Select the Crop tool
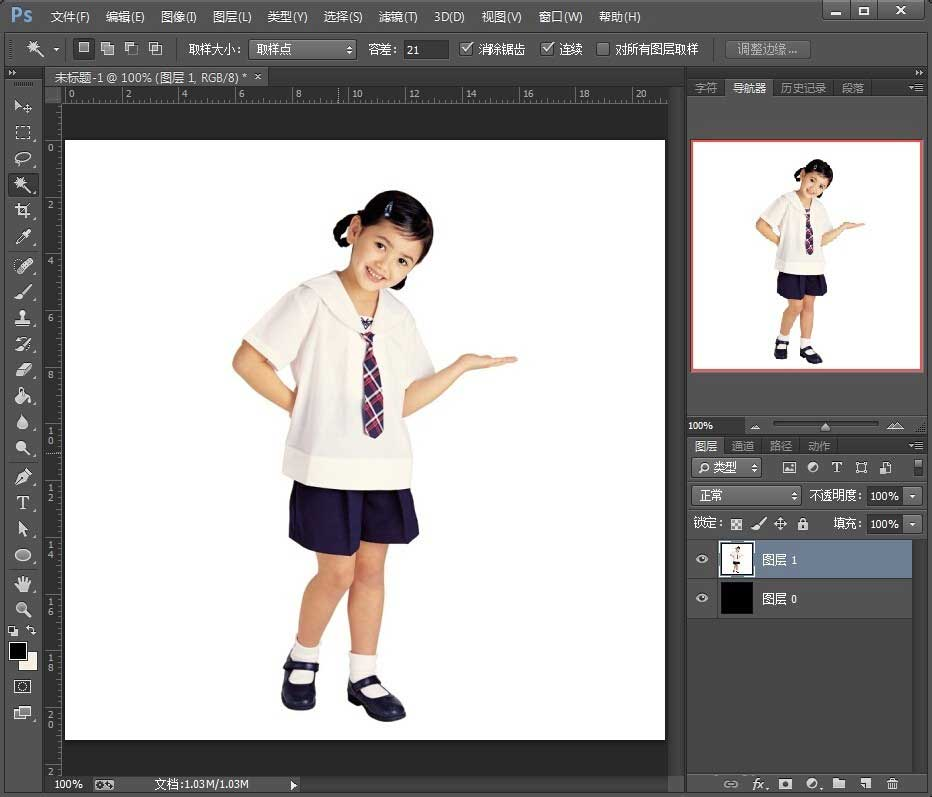The image size is (932, 797). click(x=23, y=211)
